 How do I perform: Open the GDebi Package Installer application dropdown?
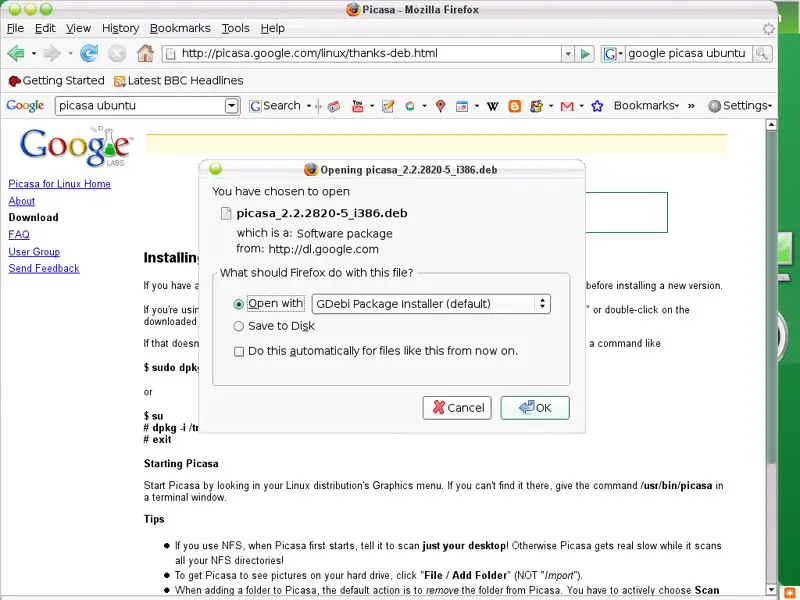click(431, 304)
